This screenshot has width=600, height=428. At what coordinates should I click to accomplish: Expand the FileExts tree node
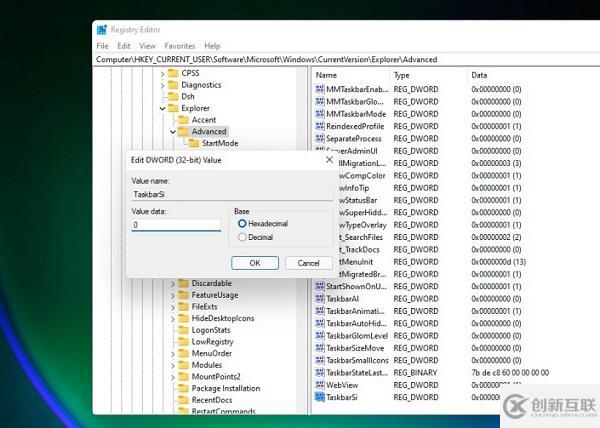[x=173, y=307]
